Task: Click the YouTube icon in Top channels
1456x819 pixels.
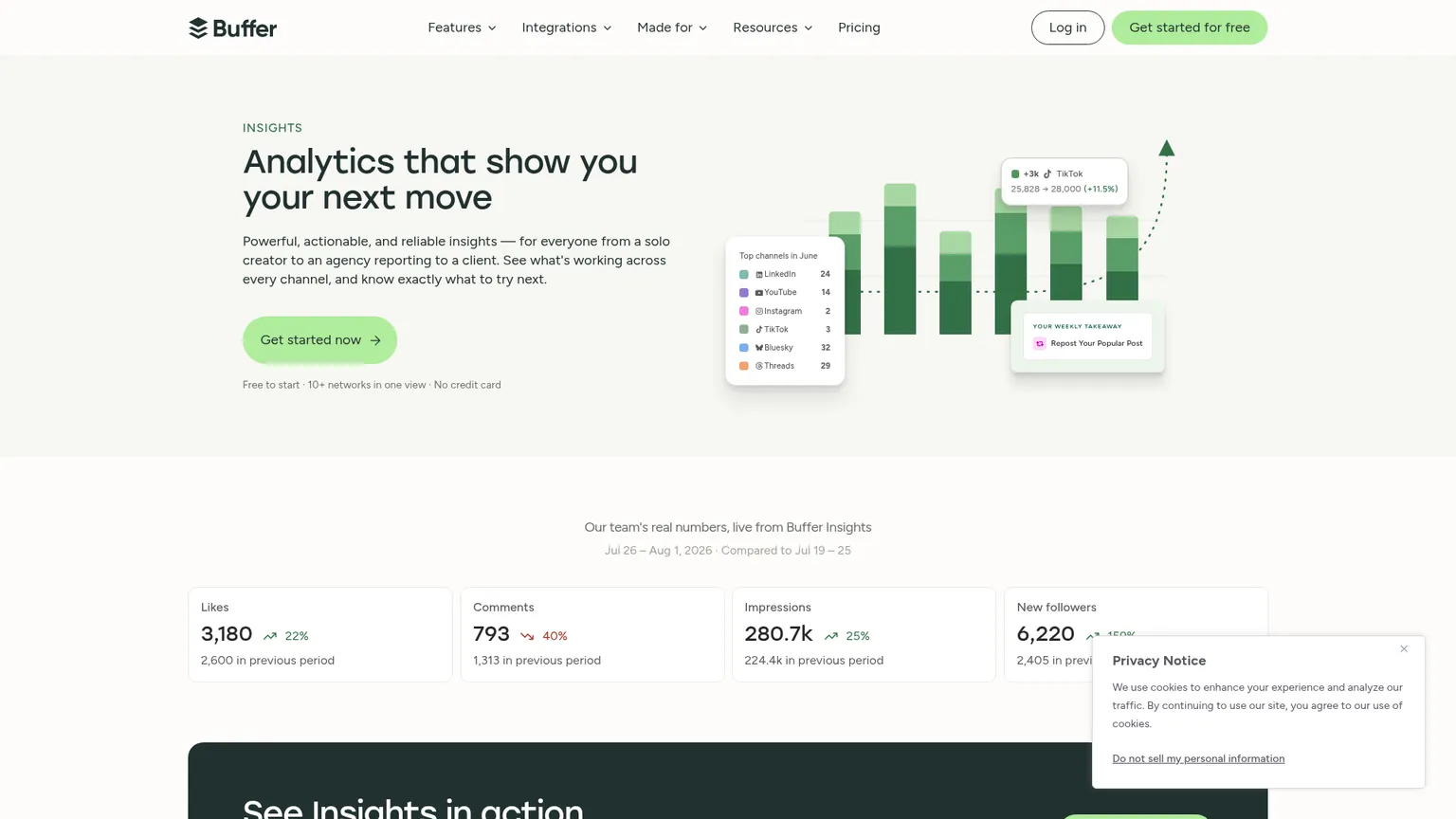Action: point(758,293)
